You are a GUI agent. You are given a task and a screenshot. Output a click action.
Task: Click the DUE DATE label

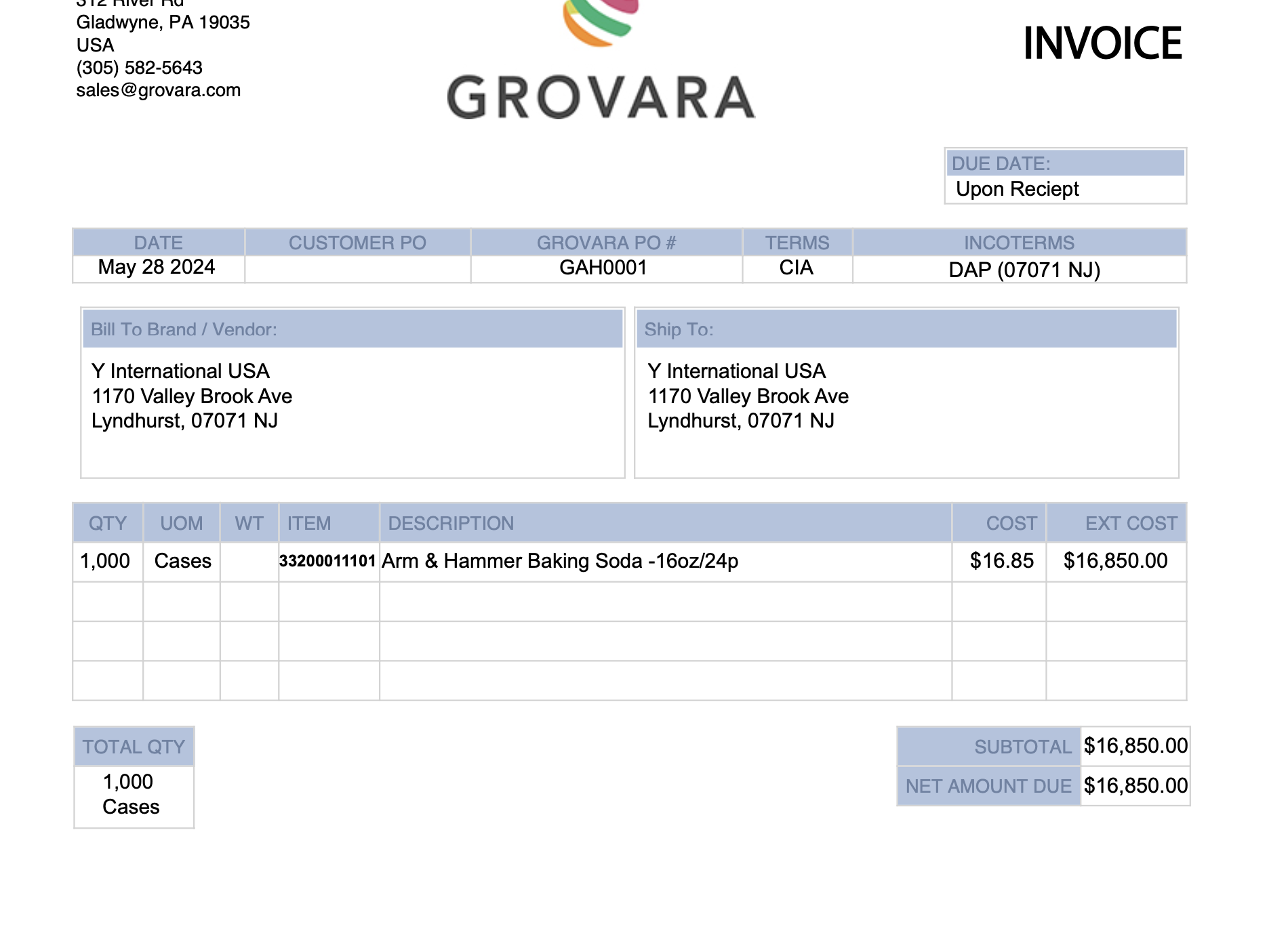pos(1001,163)
